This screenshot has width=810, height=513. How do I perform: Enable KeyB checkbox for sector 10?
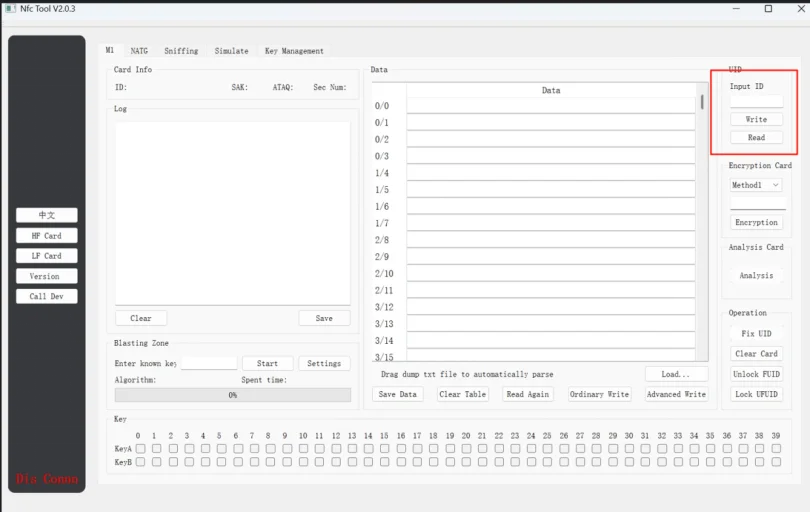[x=303, y=462]
